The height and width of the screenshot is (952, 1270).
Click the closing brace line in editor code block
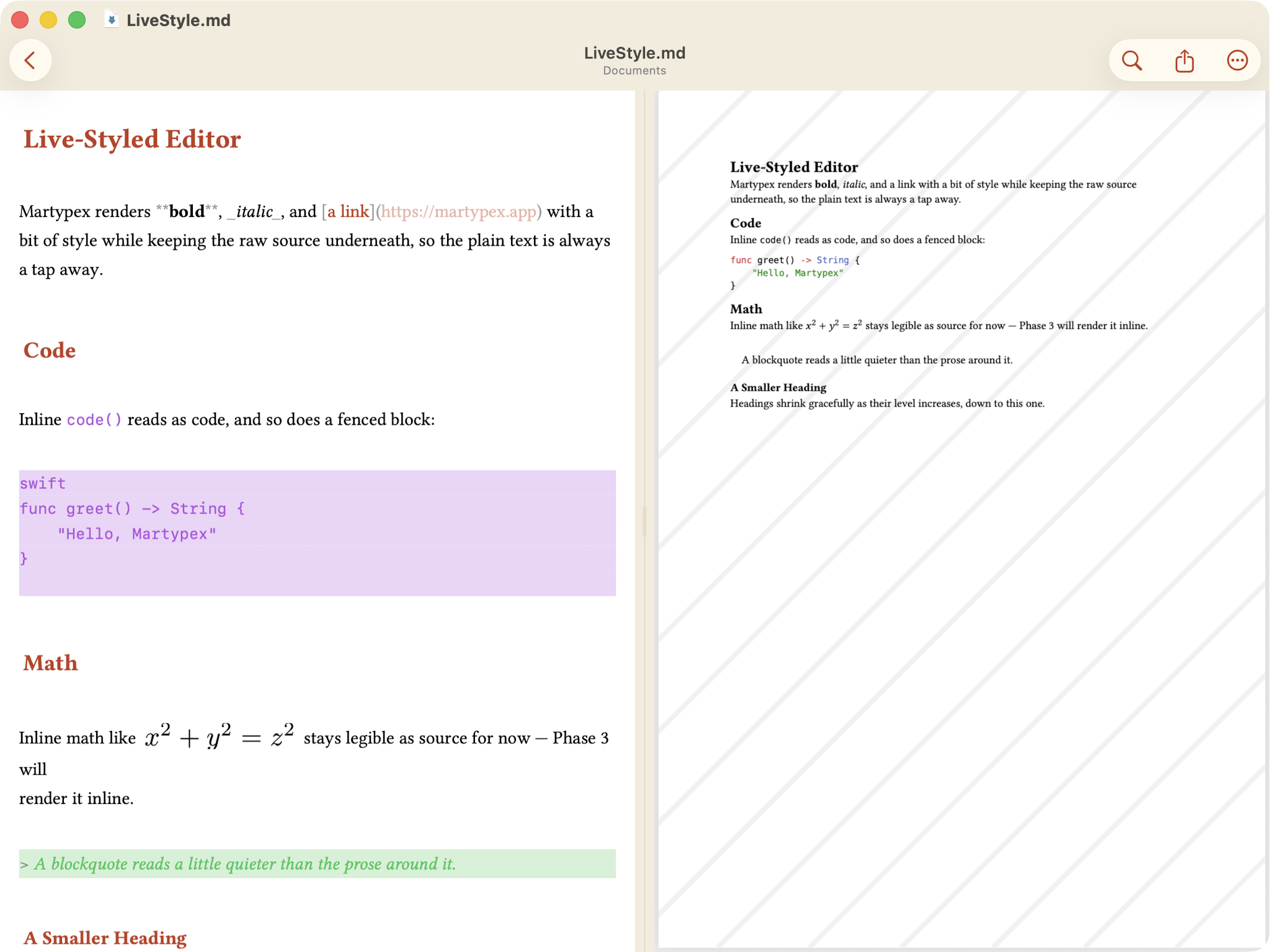pos(24,559)
